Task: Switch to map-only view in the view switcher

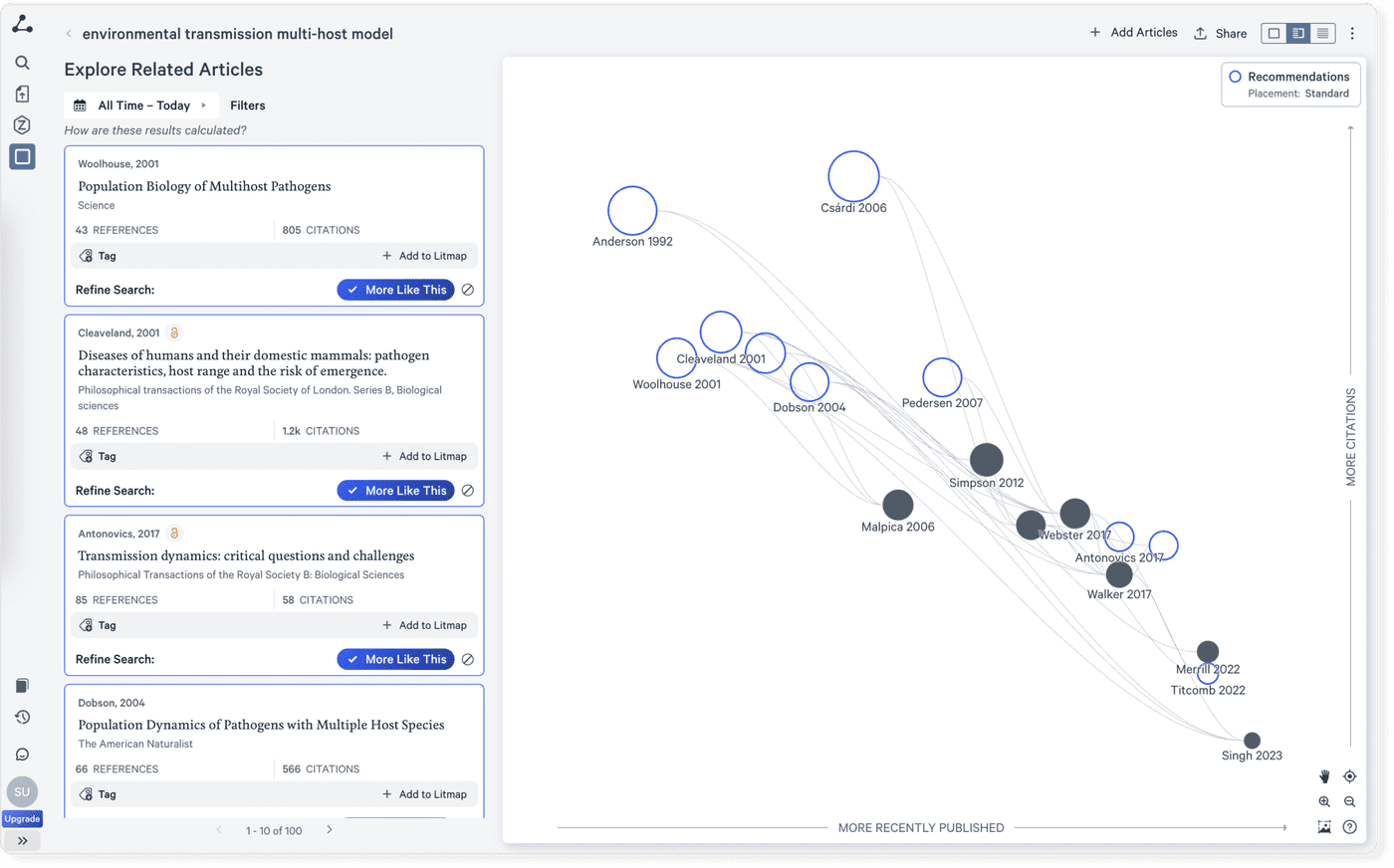Action: [1274, 33]
